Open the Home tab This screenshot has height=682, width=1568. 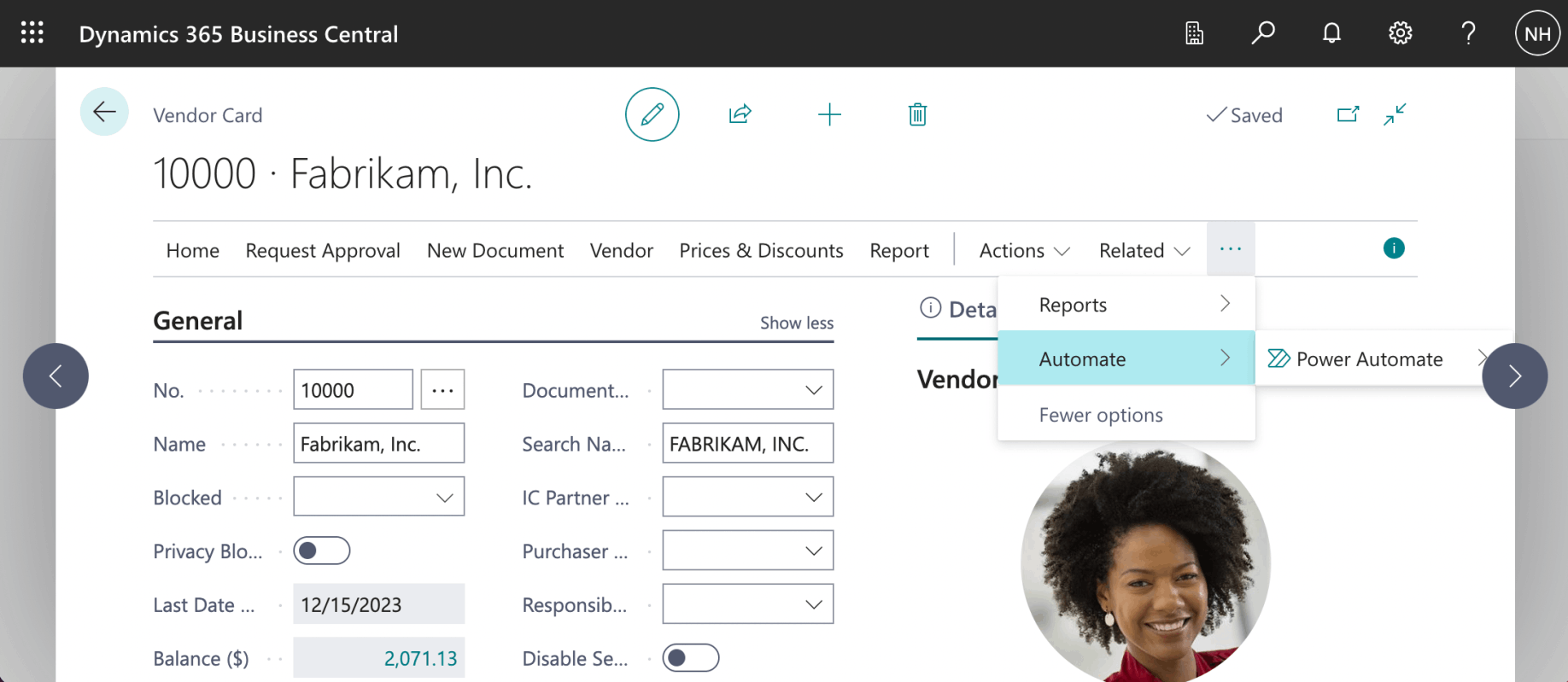[193, 250]
